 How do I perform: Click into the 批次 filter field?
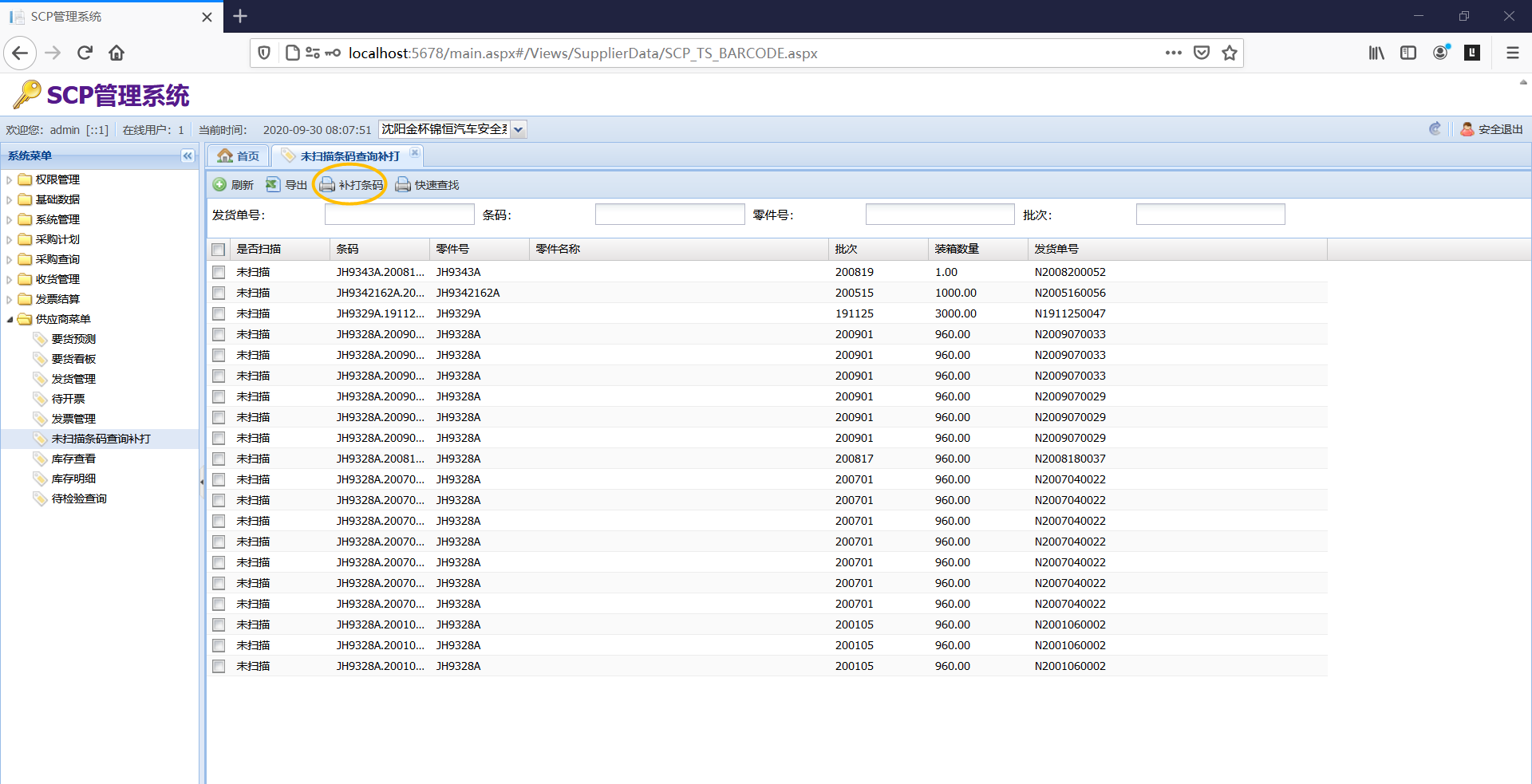1210,215
